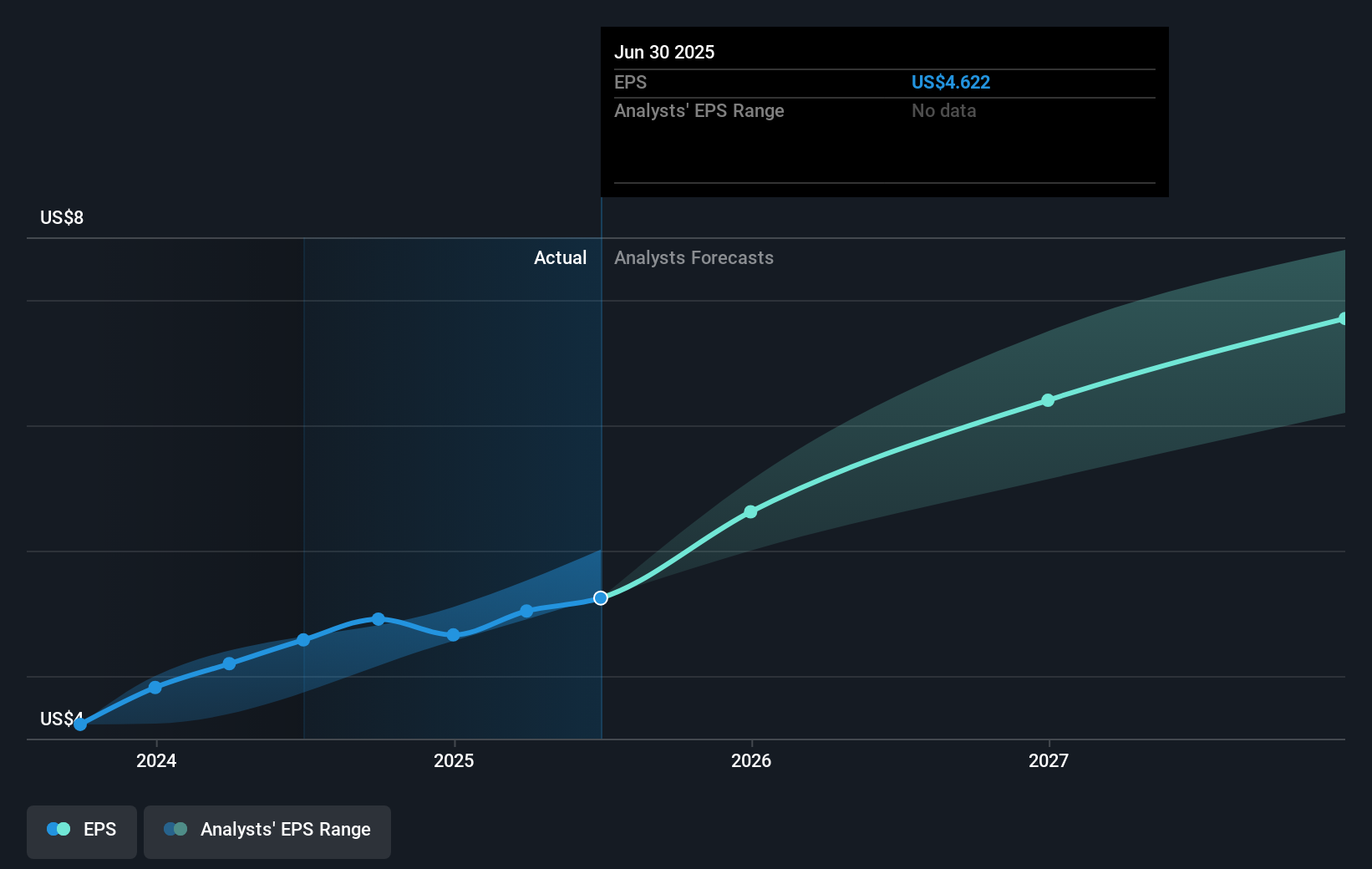1372x869 pixels.
Task: Select the EPS data point at 2024 start
Action: coord(155,688)
